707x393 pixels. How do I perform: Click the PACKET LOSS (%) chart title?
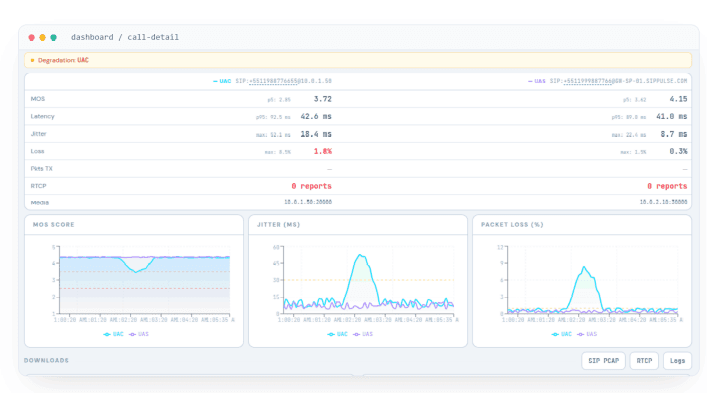pyautogui.click(x=512, y=224)
